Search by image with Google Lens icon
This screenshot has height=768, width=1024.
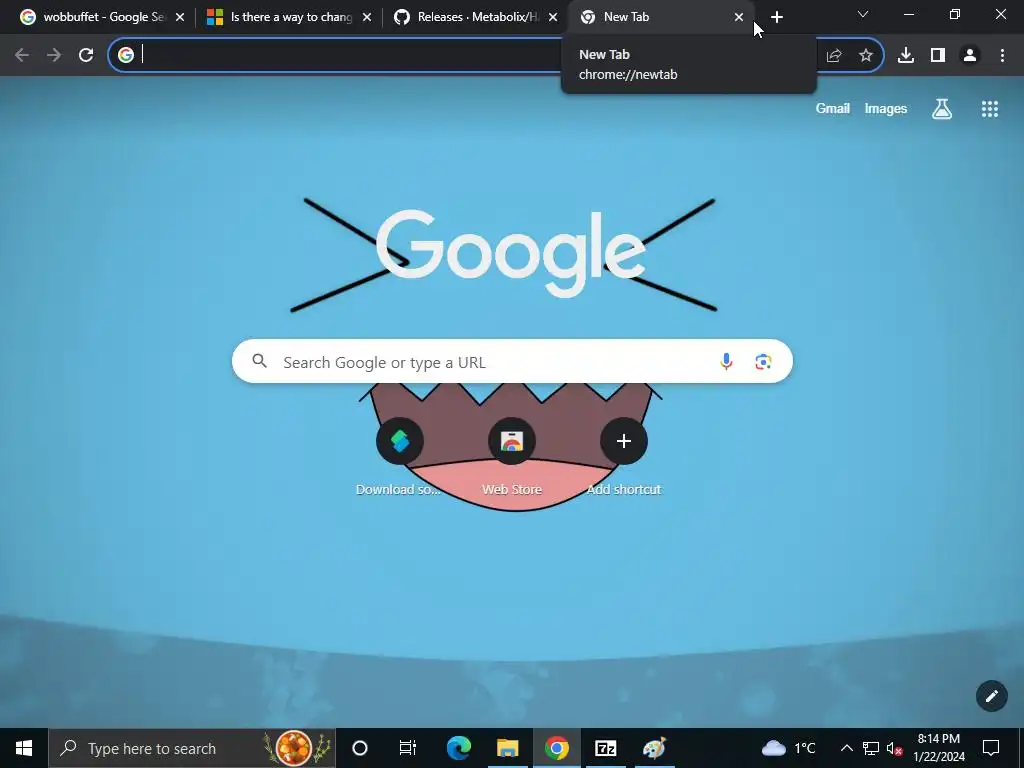763,361
